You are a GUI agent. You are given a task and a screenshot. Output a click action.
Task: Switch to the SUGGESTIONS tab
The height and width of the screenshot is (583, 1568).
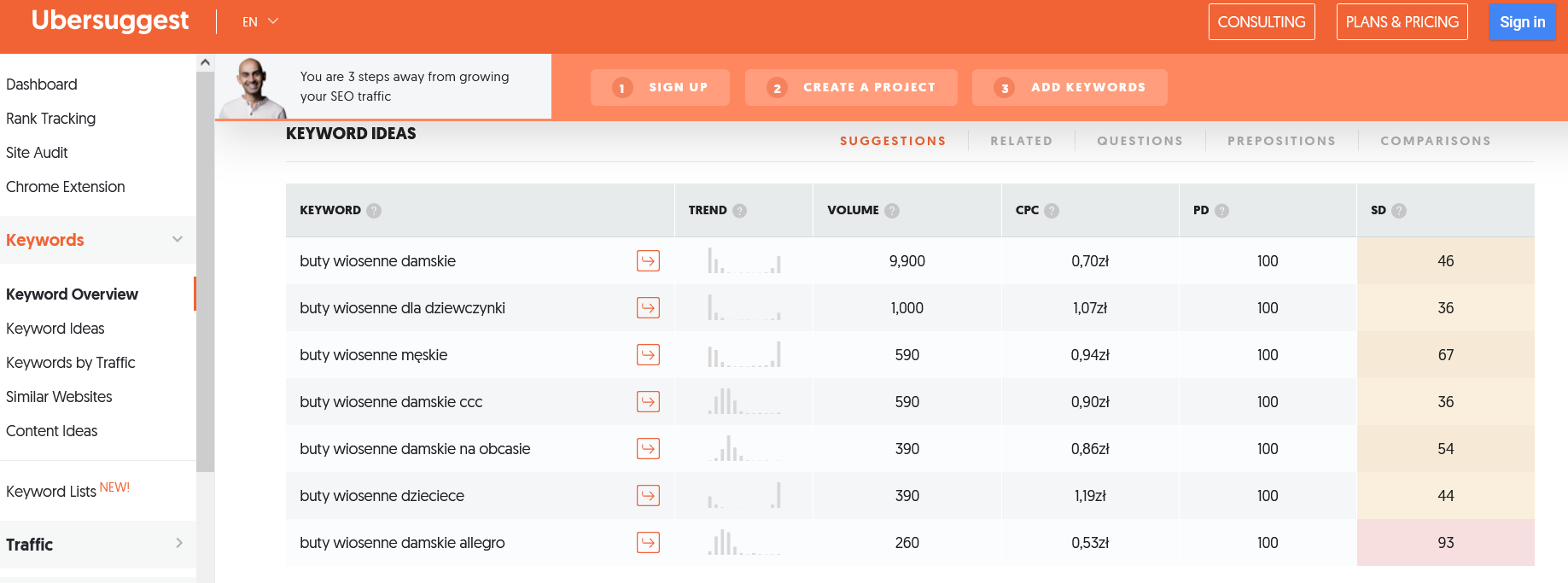point(893,141)
